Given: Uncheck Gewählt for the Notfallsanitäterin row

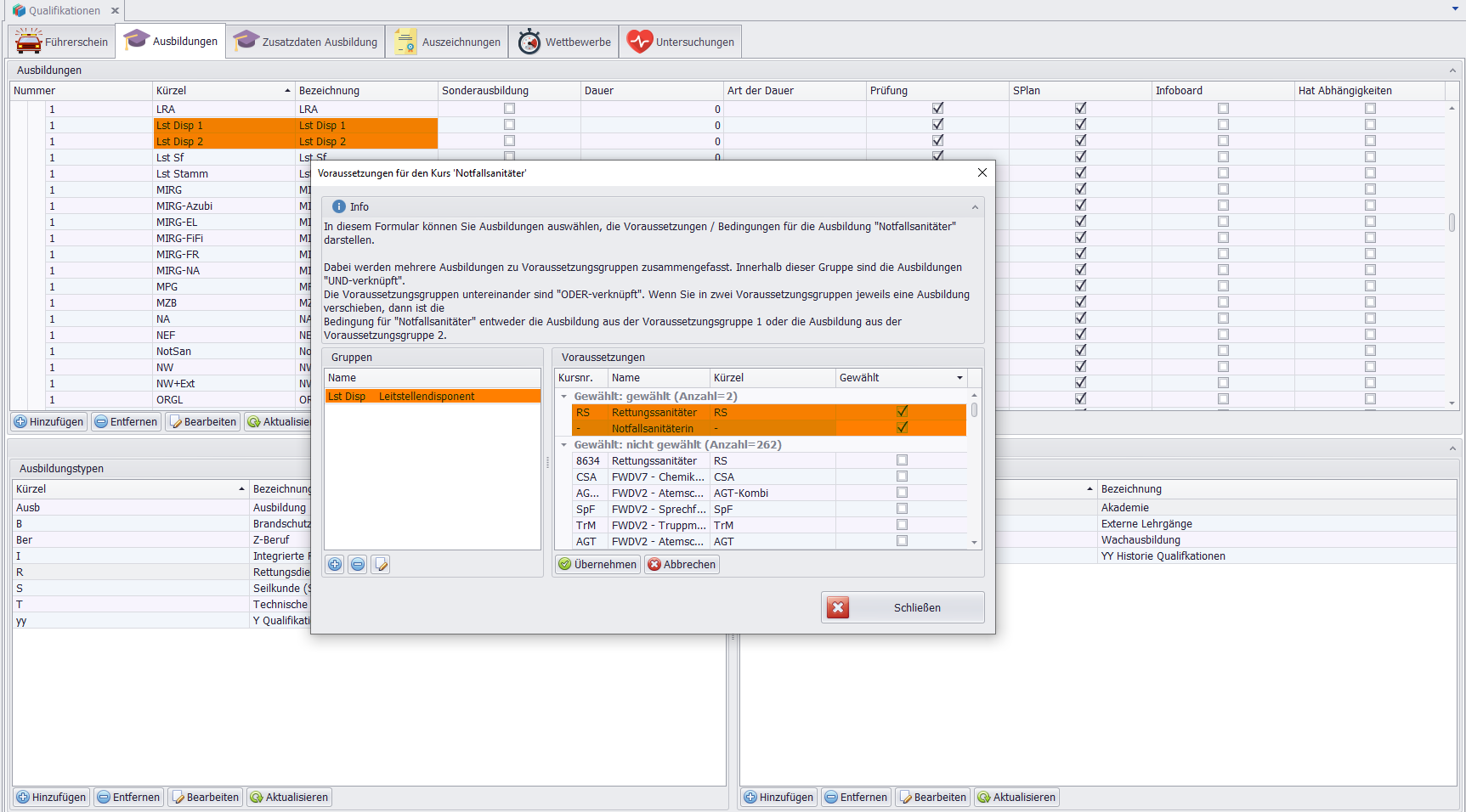Looking at the screenshot, I should (902, 428).
